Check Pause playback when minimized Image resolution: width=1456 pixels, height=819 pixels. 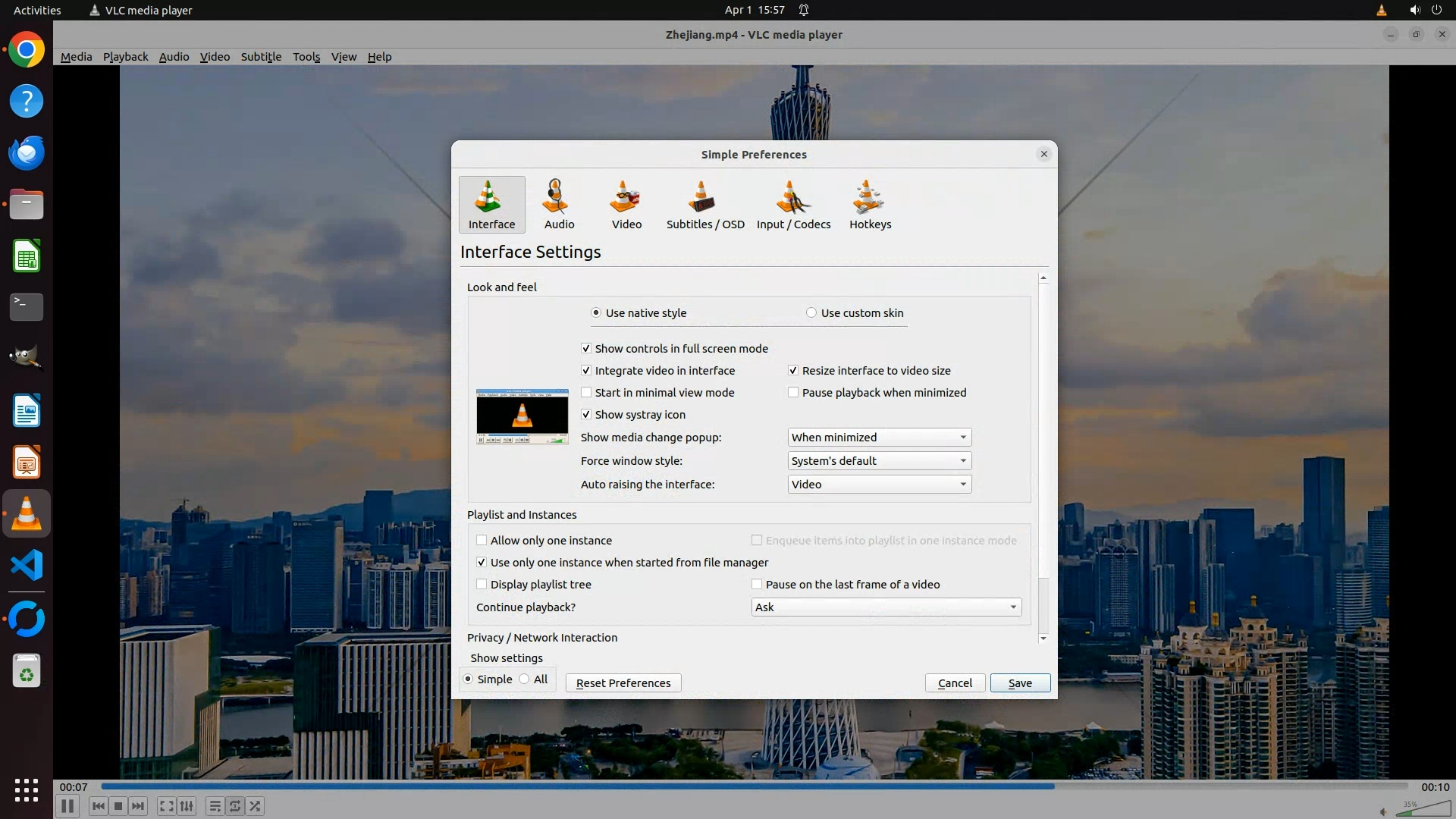793,393
